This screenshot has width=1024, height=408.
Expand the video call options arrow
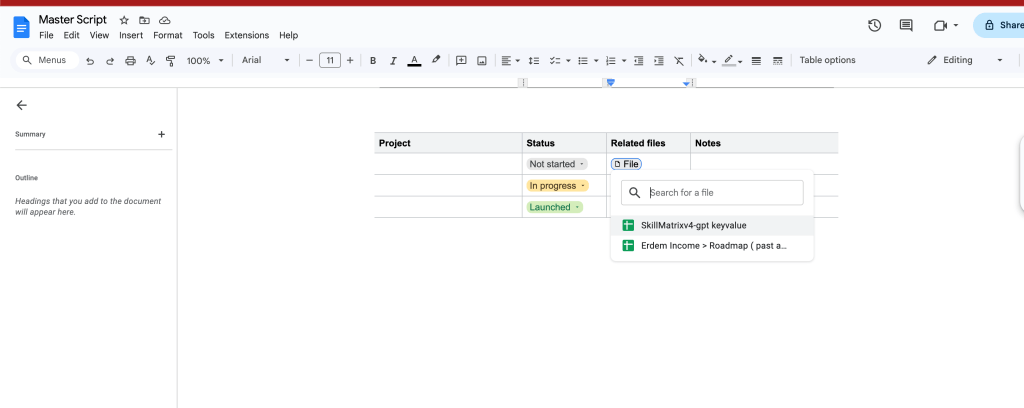[x=956, y=25]
